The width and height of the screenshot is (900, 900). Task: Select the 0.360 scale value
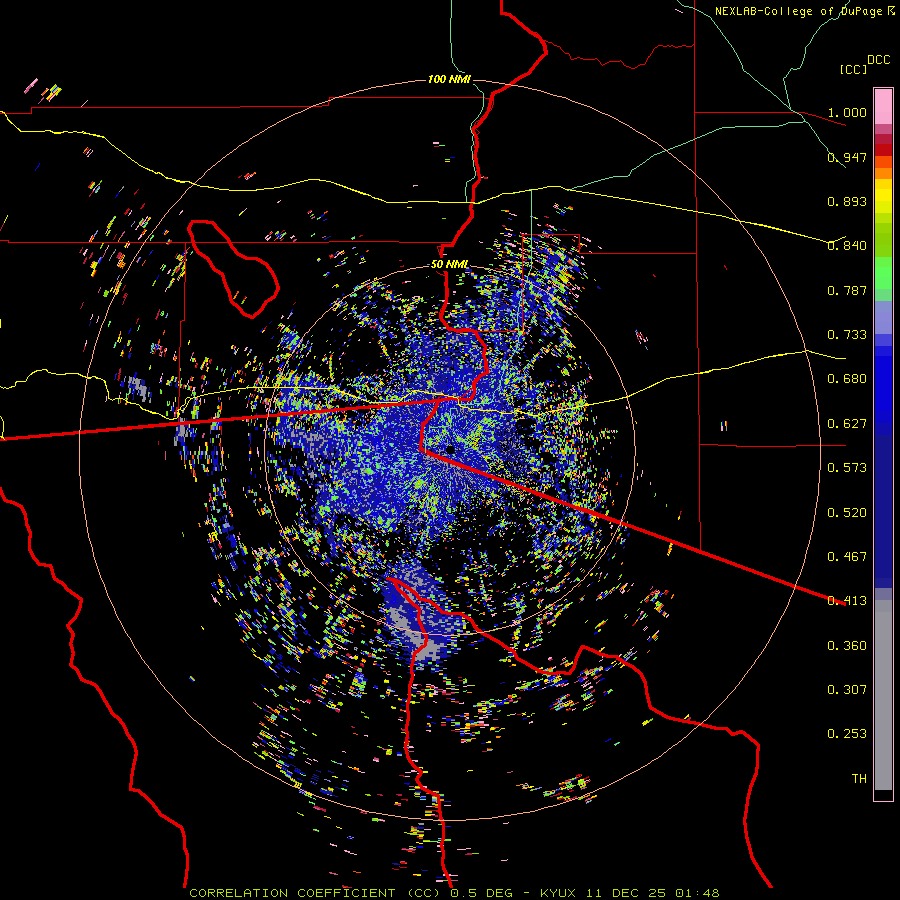[x=847, y=646]
